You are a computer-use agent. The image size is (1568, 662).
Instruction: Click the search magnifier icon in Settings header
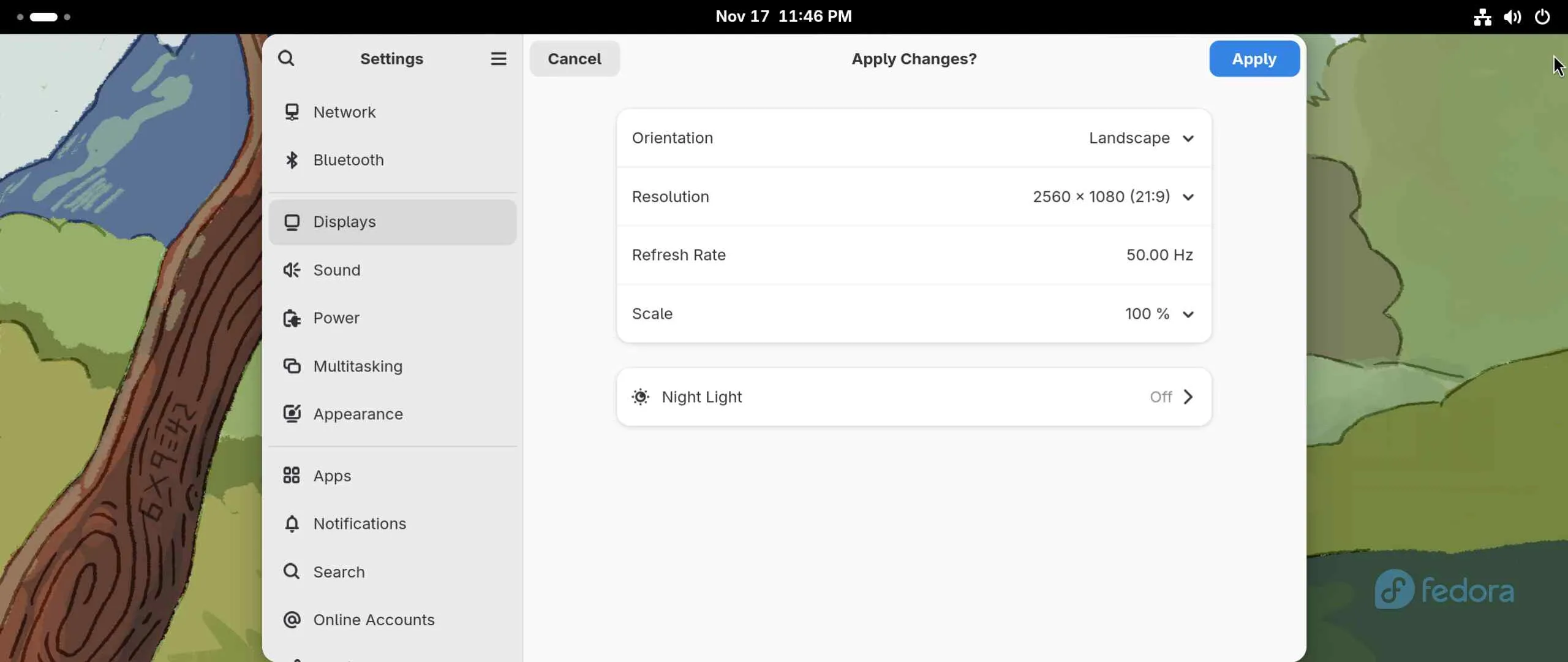click(286, 59)
